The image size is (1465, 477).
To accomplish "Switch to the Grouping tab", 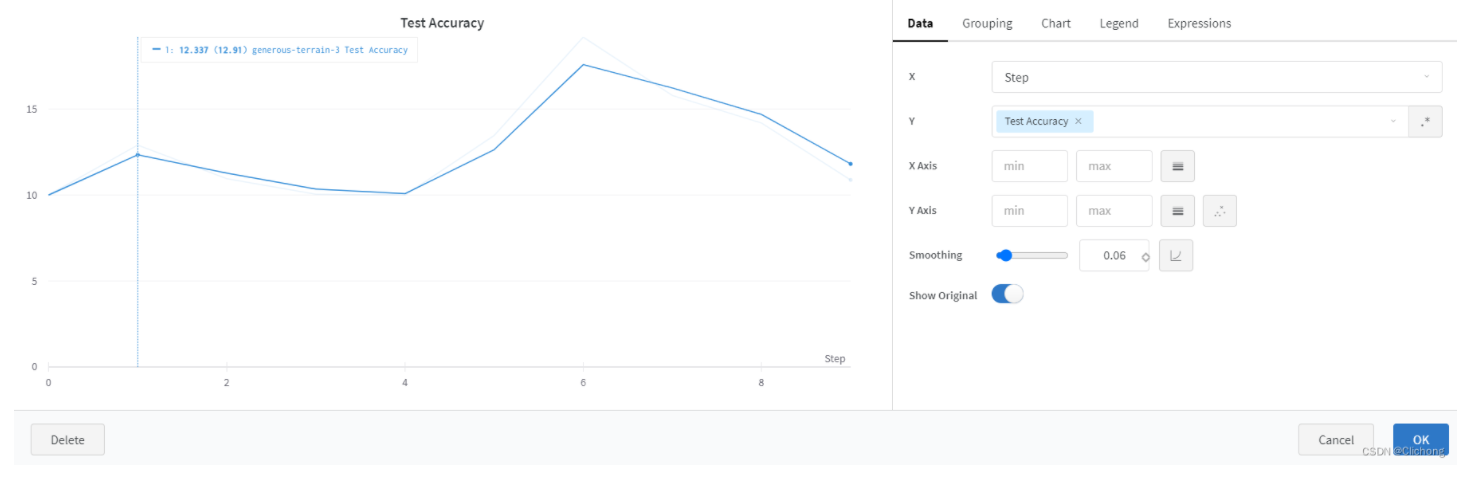I will 987,23.
